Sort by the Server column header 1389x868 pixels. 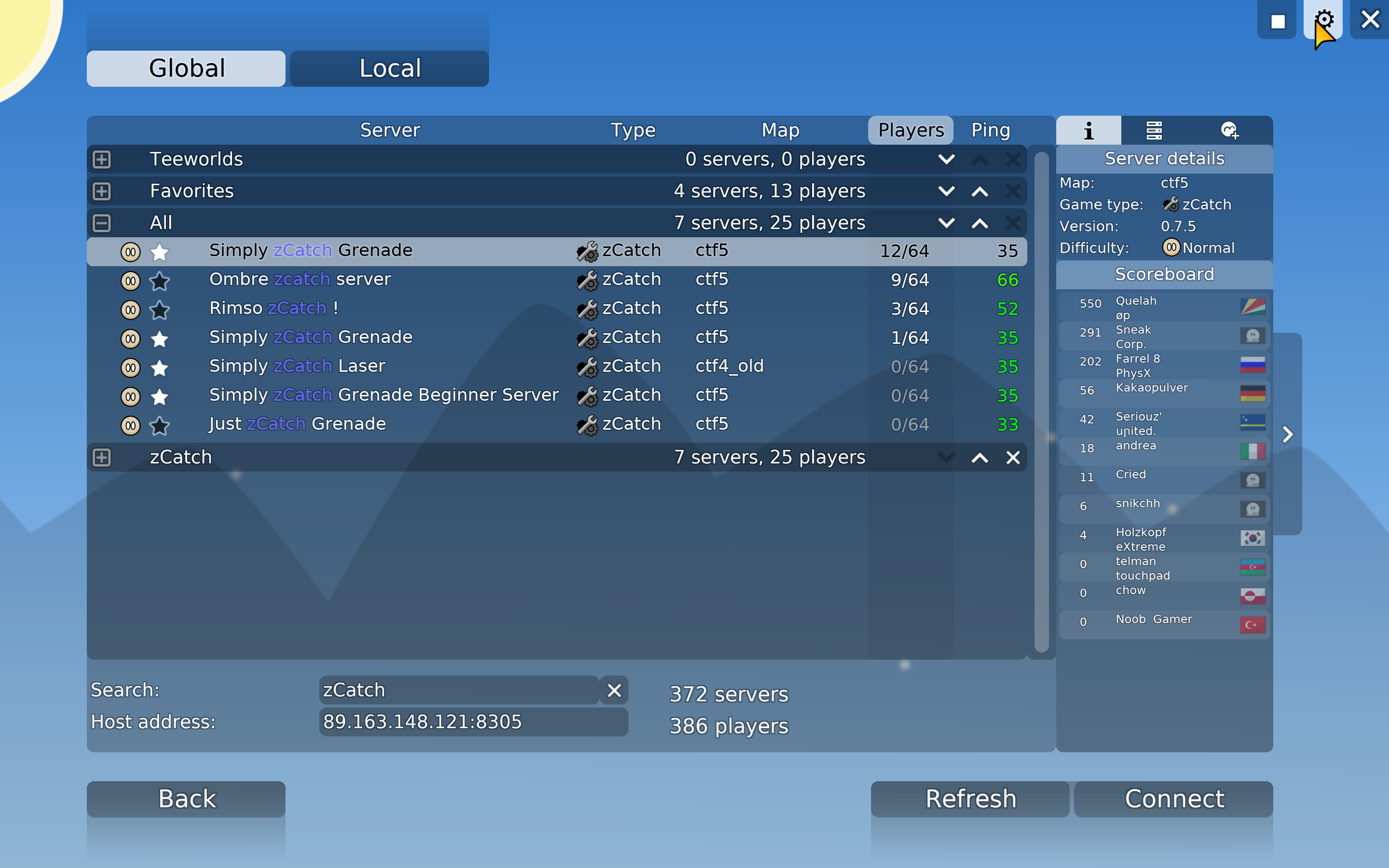coord(390,130)
